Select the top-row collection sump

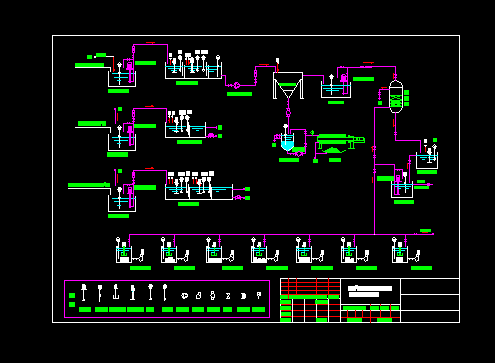[122, 79]
